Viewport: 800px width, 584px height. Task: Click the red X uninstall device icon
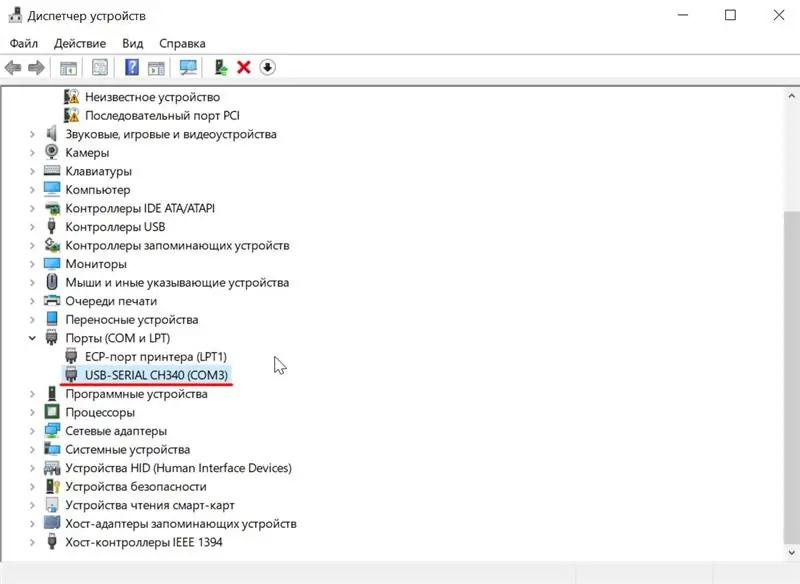244,67
